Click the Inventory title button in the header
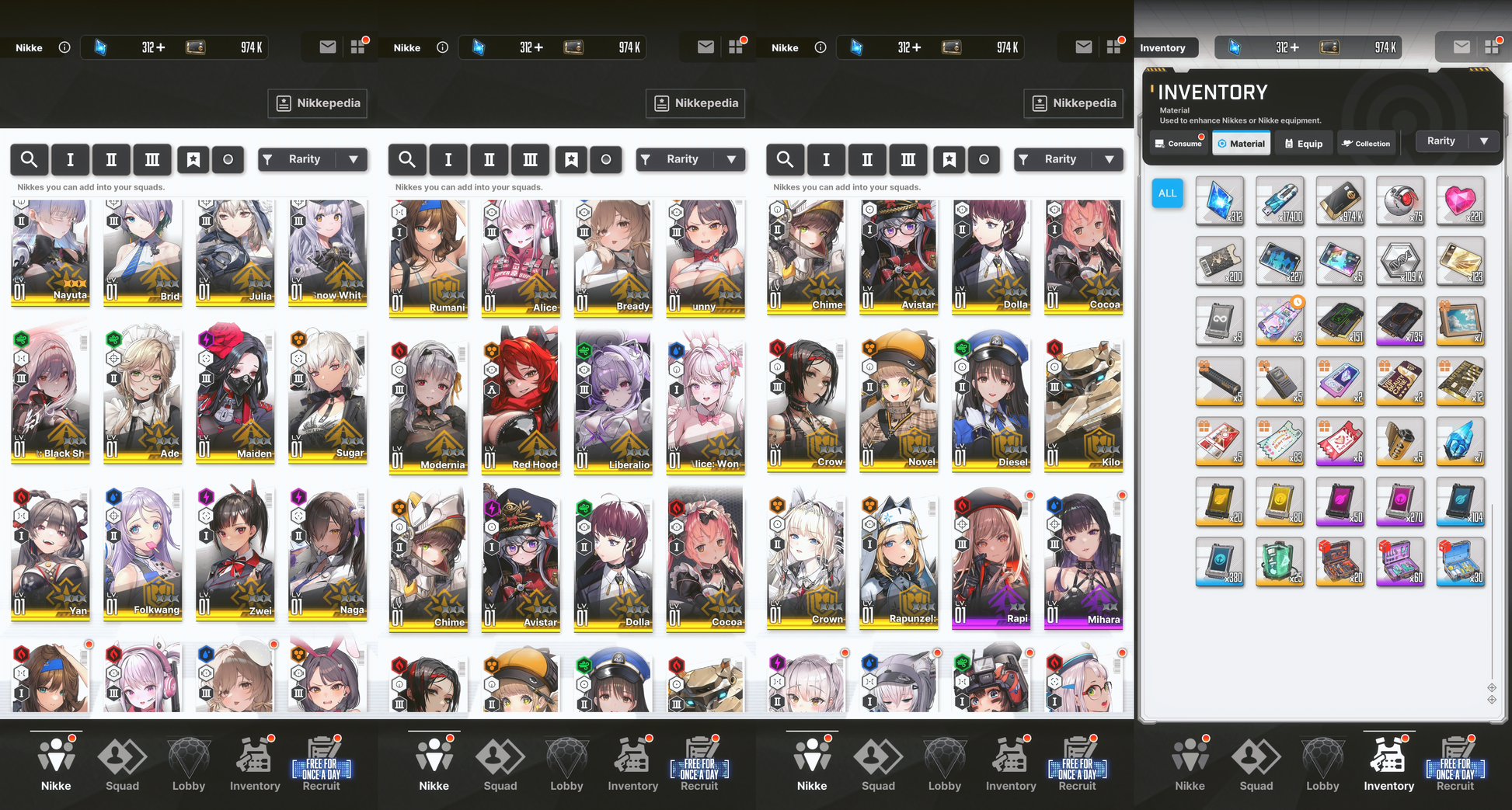1512x810 pixels. click(x=1164, y=47)
